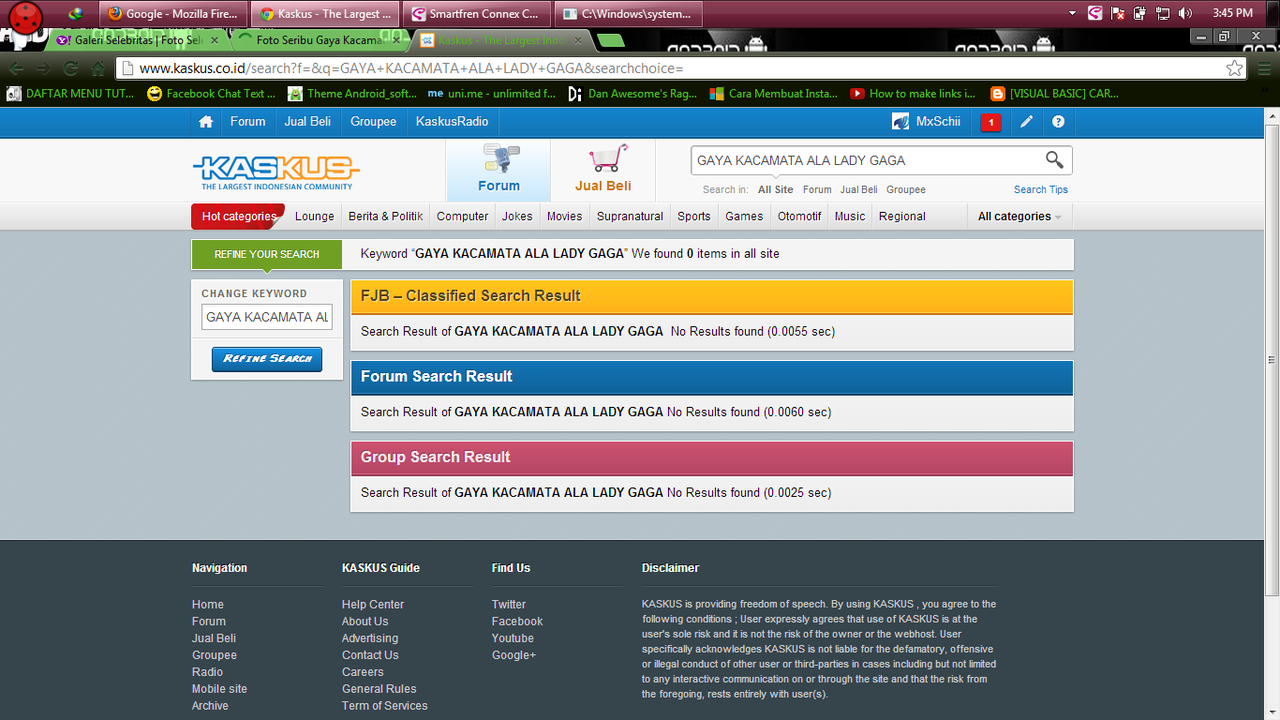Switch to Foto Seribu Gaya Kacamata tab
The height and width of the screenshot is (720, 1280).
(318, 40)
